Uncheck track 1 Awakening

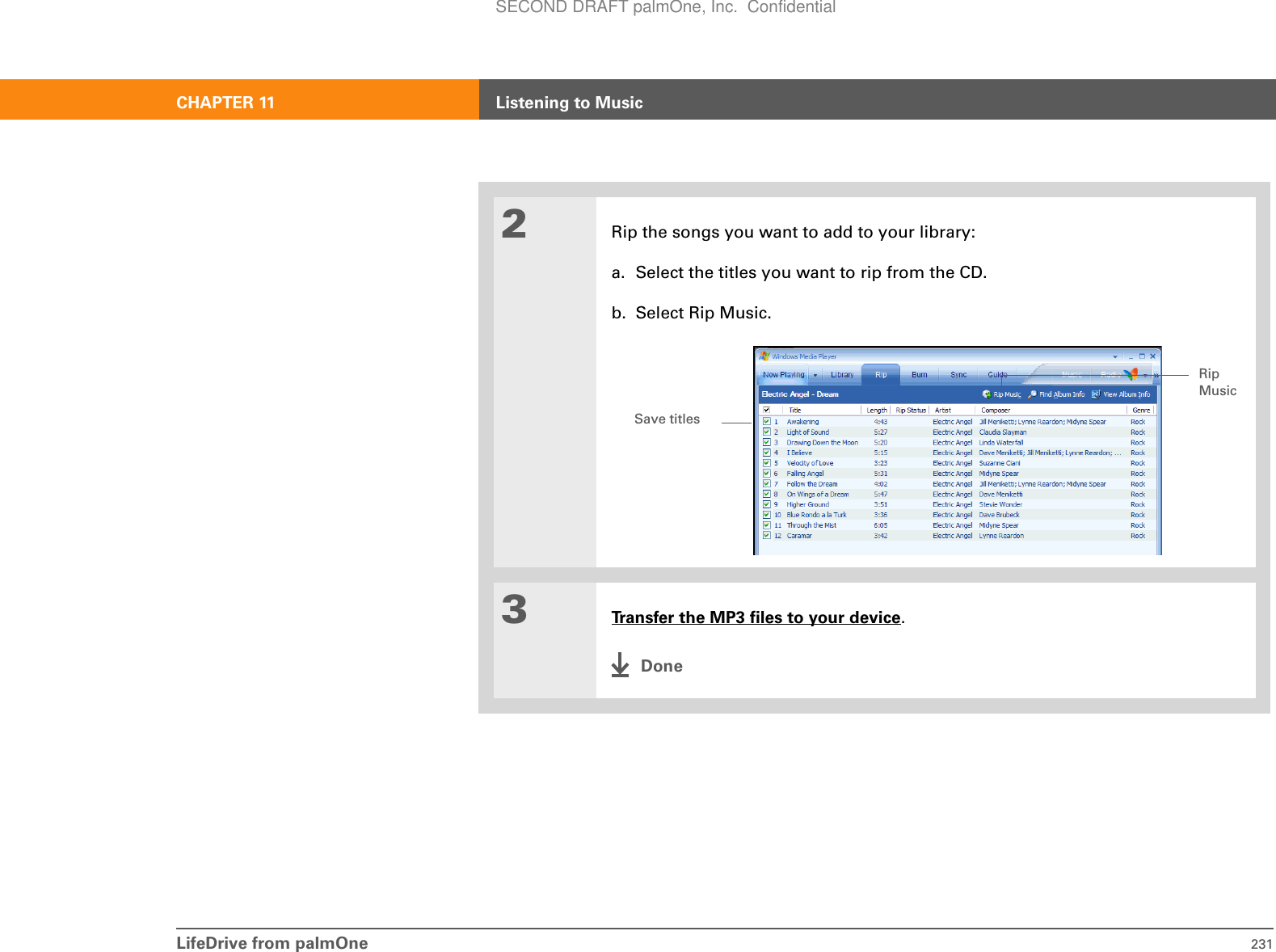coord(767,421)
